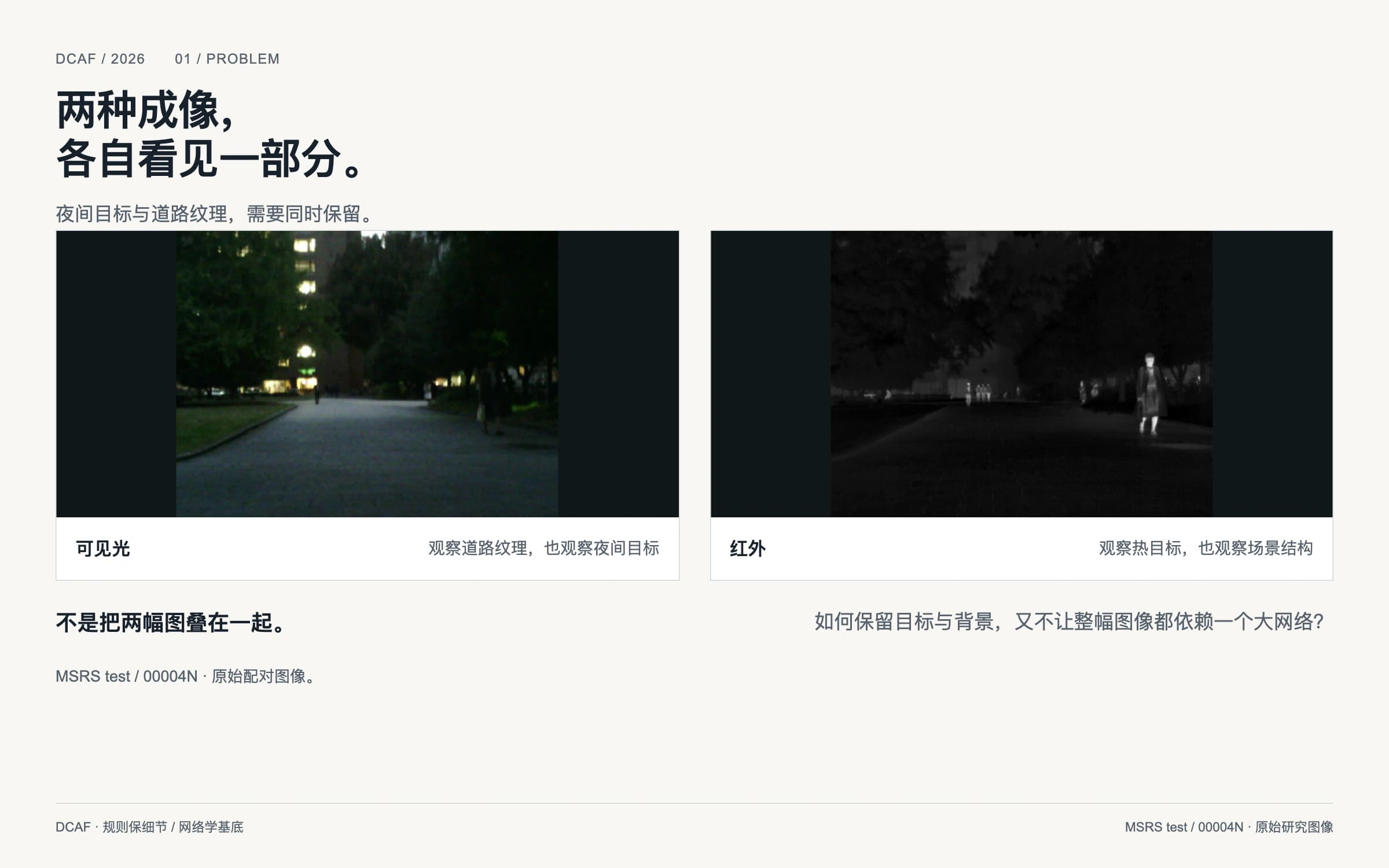Click the headline line '各自看见一部分。'
This screenshot has height=868, width=1389.
click(x=210, y=159)
